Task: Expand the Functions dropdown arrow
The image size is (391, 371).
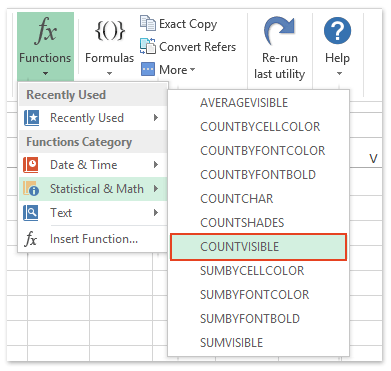Action: (x=45, y=73)
